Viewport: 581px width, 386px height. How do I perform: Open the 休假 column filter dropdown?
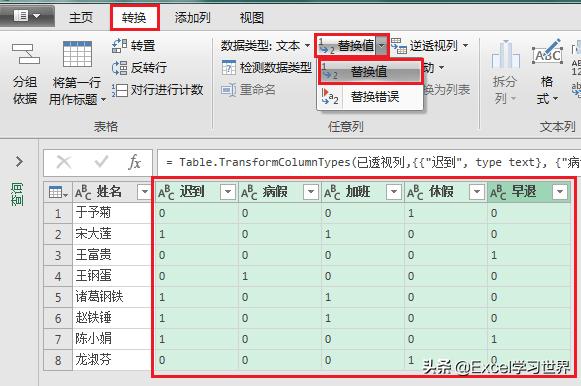click(477, 192)
